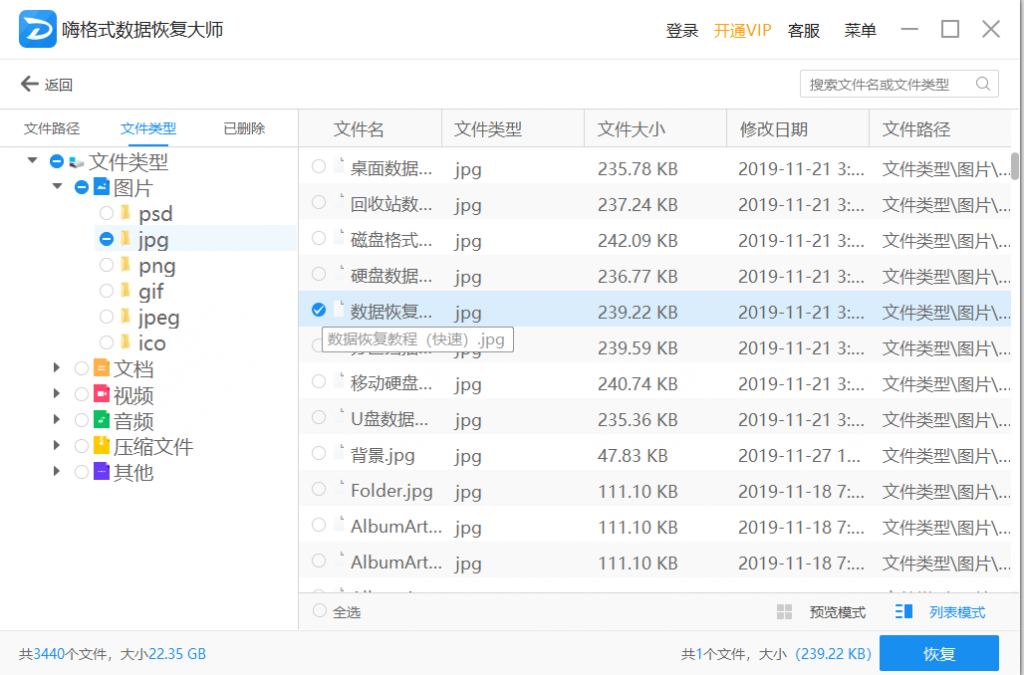Click the psd folder icon
1024x675 pixels.
tap(125, 213)
